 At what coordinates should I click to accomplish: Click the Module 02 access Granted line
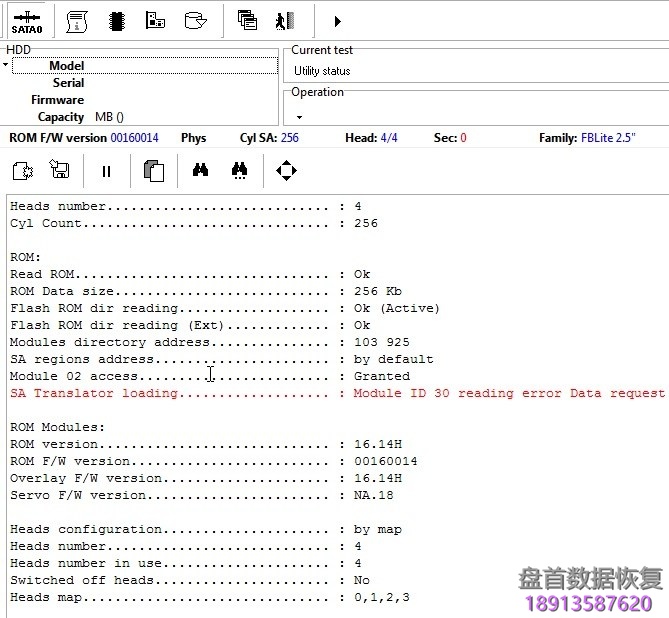click(210, 376)
